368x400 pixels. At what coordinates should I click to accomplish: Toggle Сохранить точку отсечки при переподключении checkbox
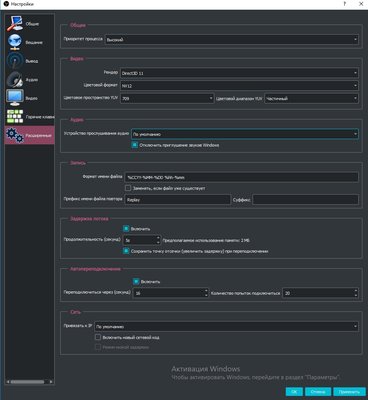(x=126, y=251)
